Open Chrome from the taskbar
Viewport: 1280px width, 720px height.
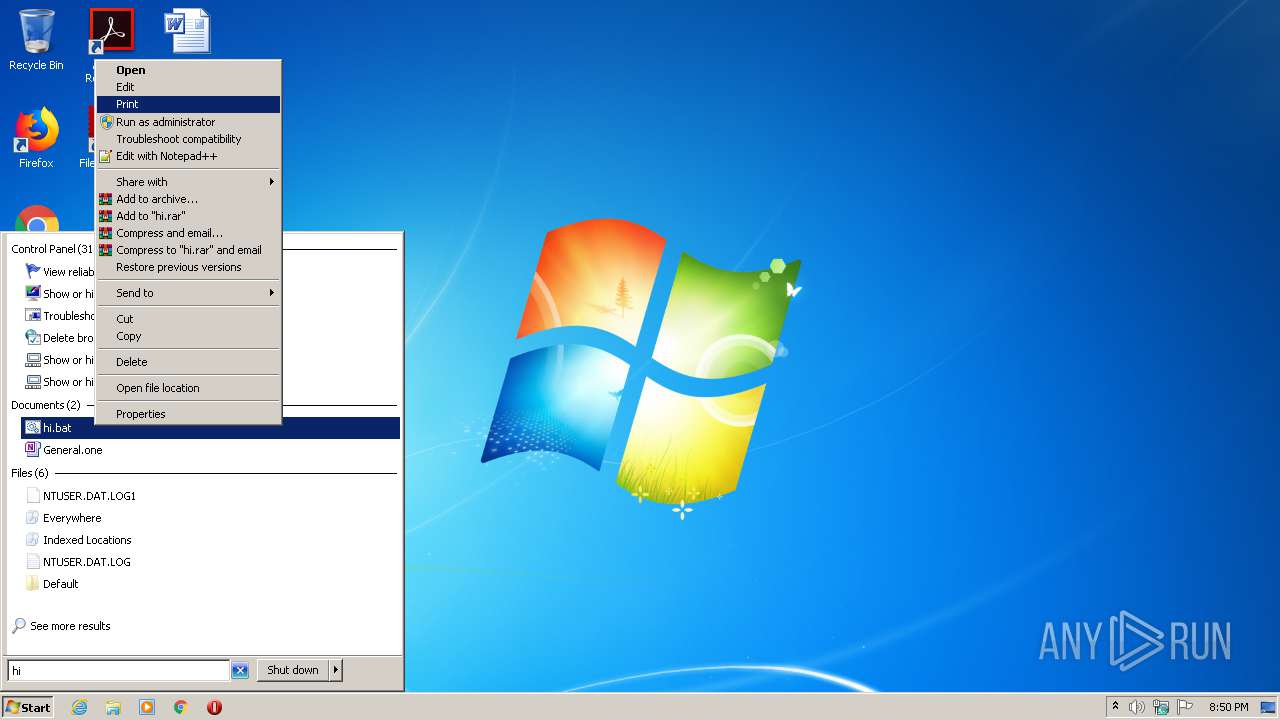pyautogui.click(x=181, y=707)
